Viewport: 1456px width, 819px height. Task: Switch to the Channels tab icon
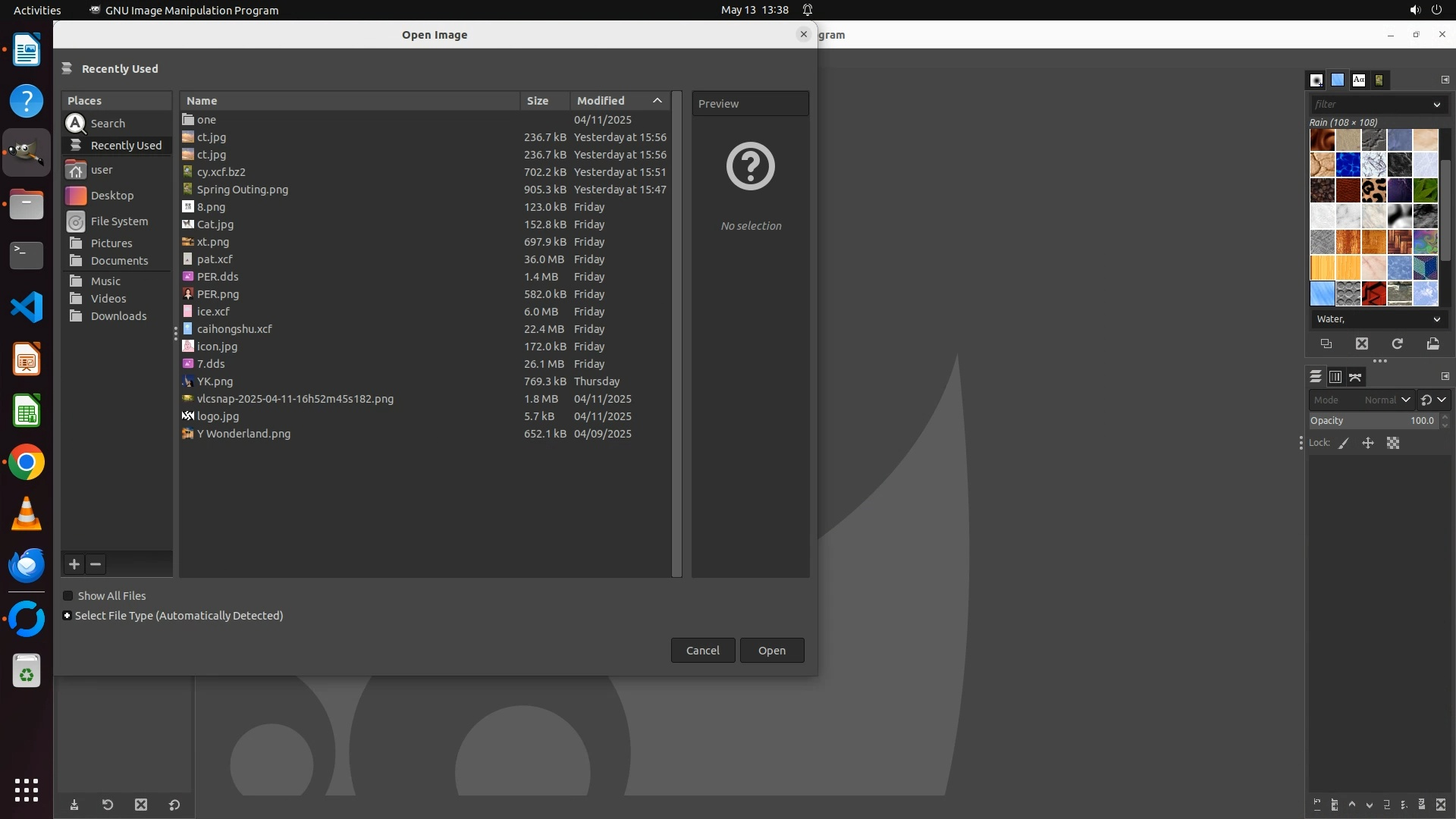1335,377
